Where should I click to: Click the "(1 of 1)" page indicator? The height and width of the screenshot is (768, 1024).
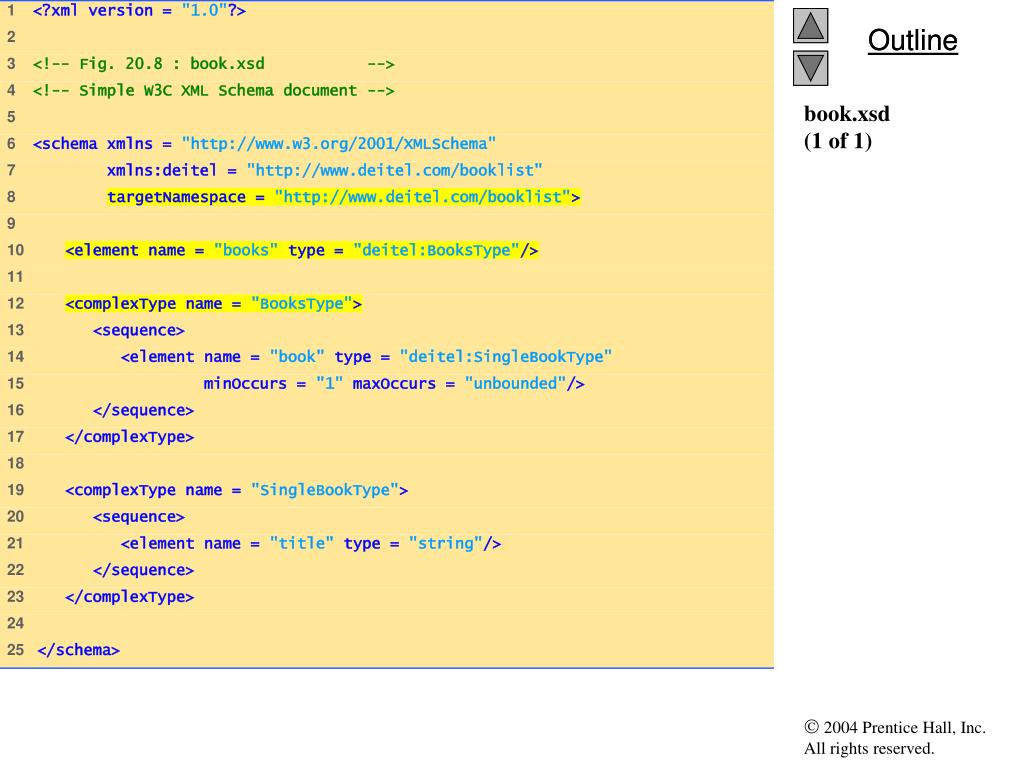click(838, 141)
